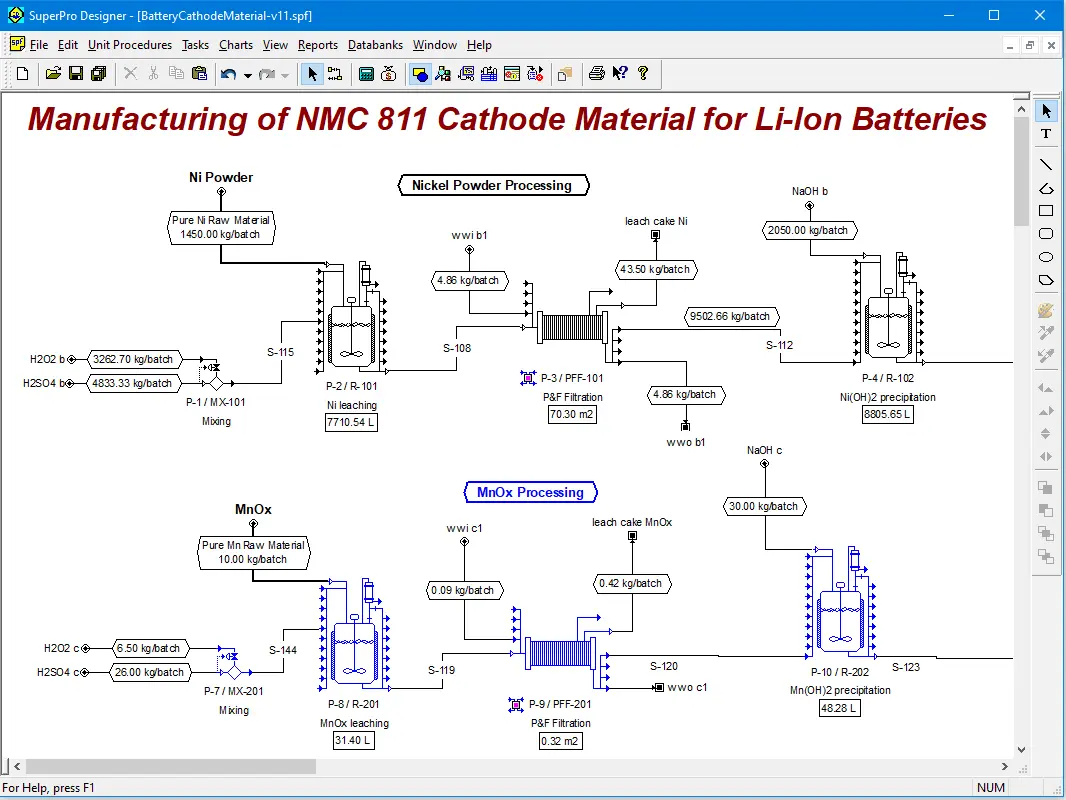
Task: Select the Line drawing tool
Action: point(1046,164)
